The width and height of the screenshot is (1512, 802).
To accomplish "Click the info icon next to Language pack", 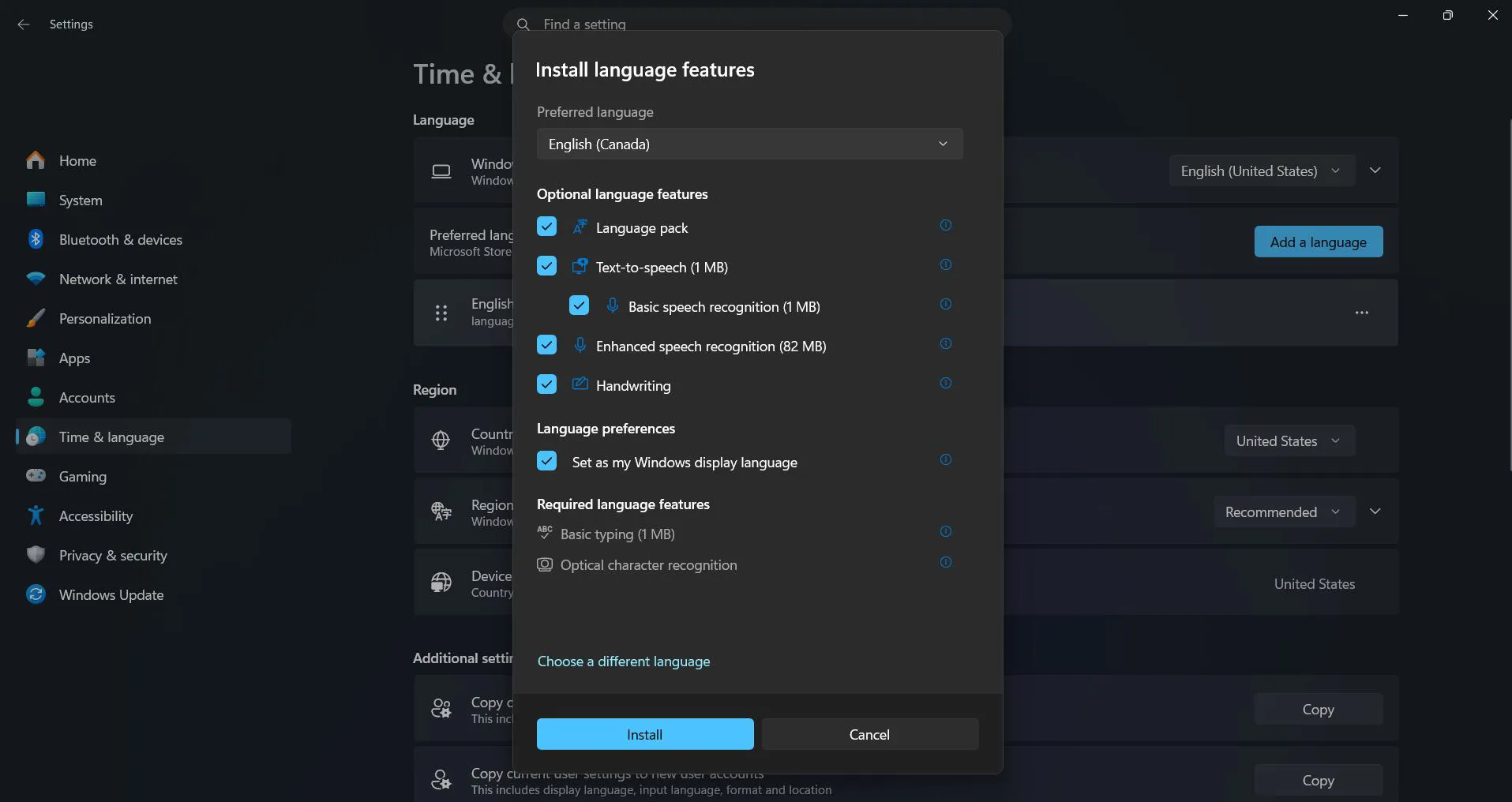I will pyautogui.click(x=945, y=226).
